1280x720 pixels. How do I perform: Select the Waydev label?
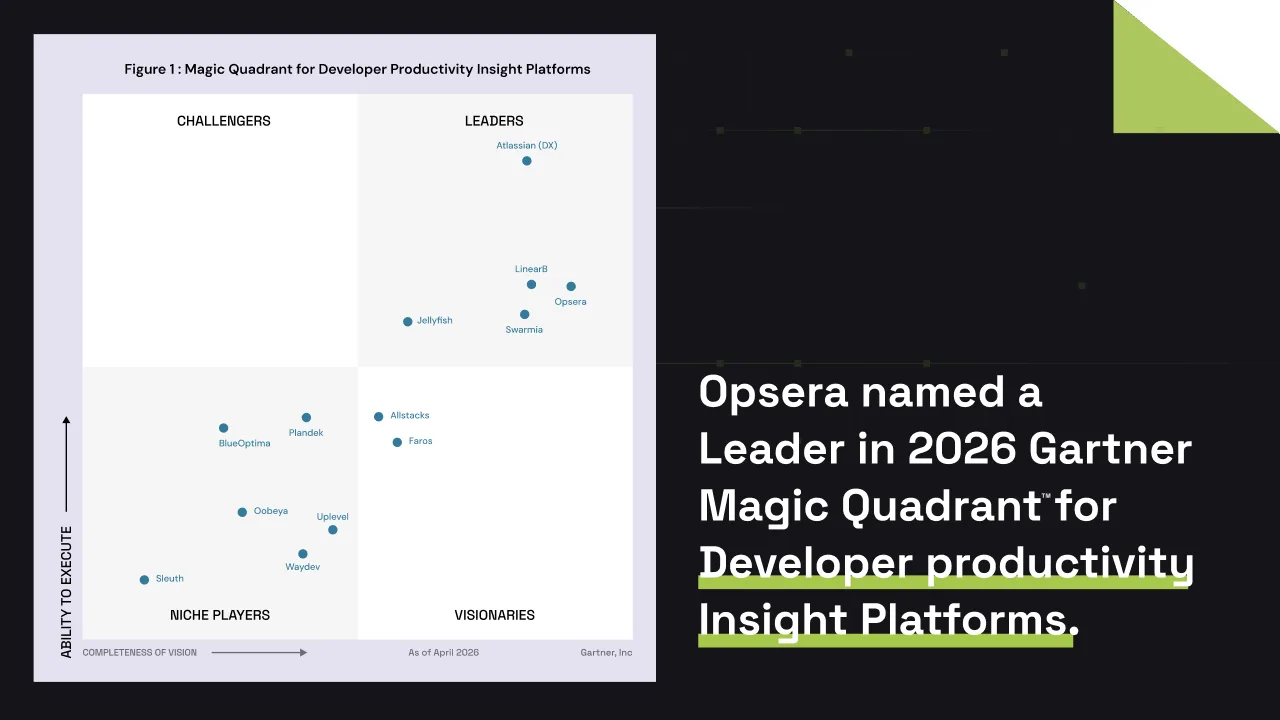point(303,567)
